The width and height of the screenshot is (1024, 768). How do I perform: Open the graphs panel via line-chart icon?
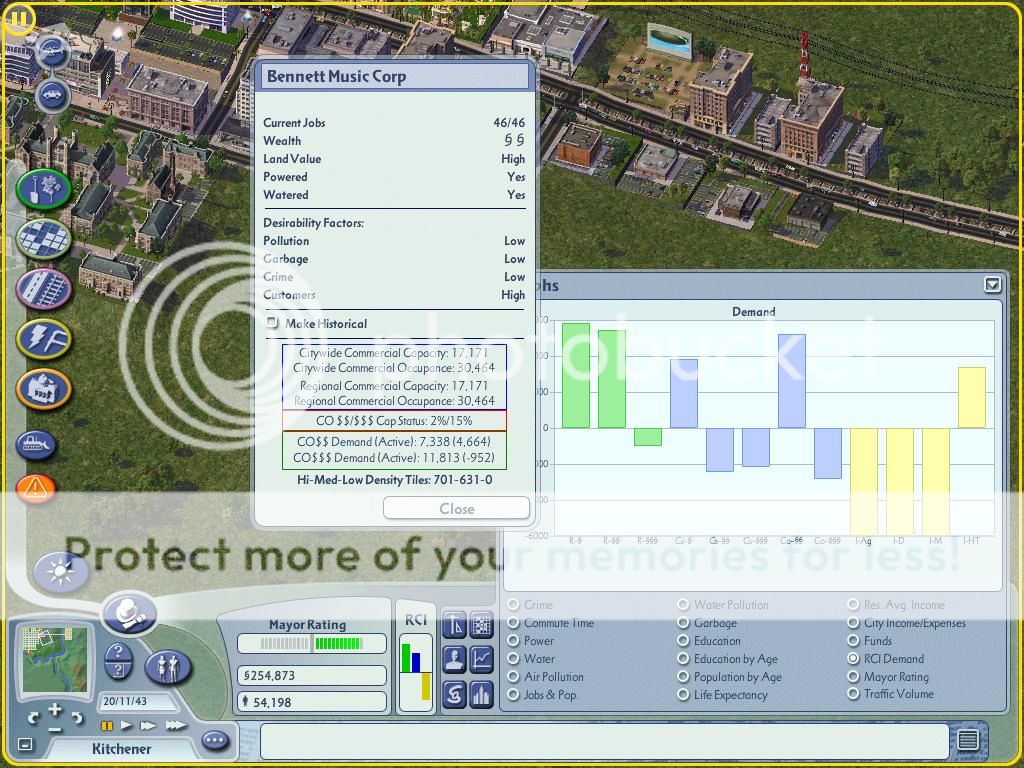tap(483, 658)
